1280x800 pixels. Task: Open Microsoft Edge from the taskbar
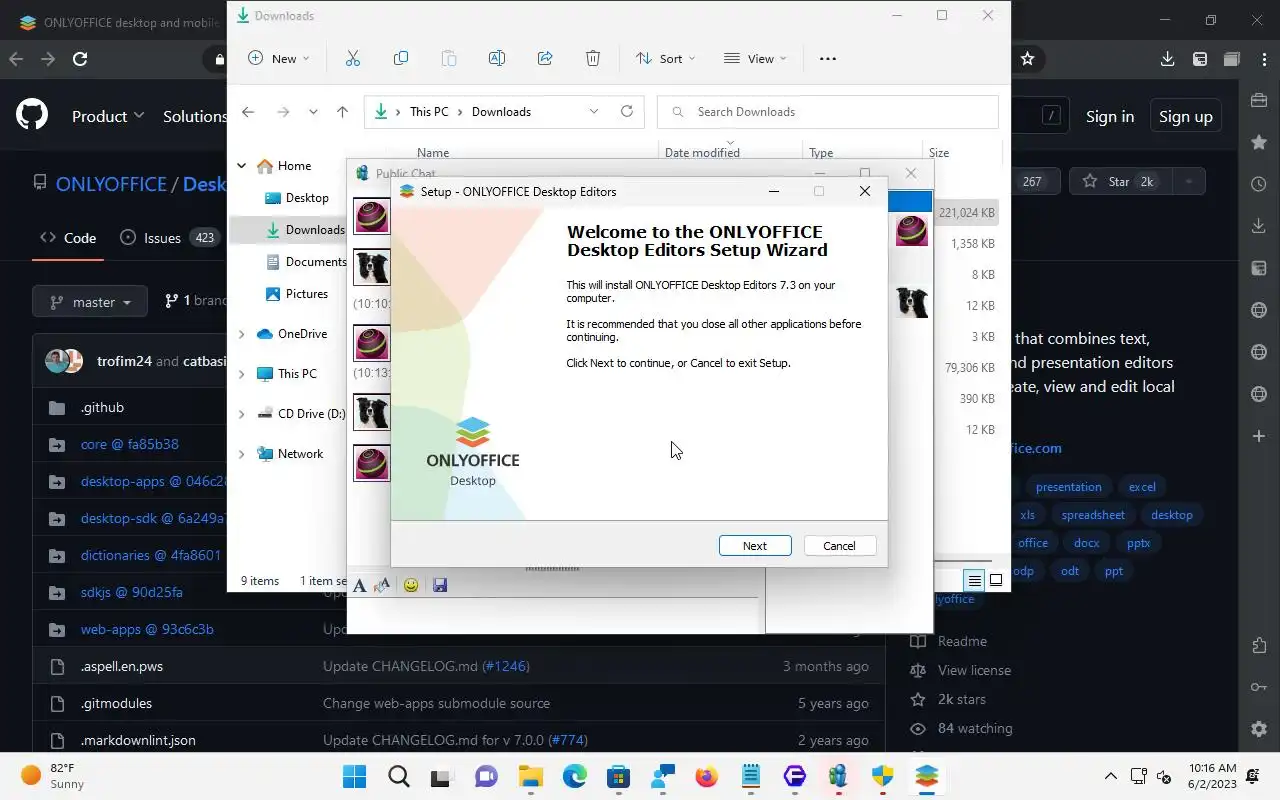[574, 777]
